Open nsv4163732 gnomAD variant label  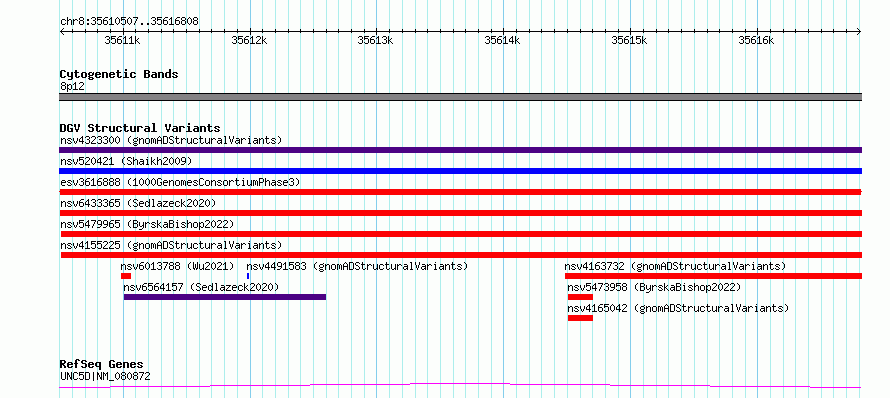tap(675, 266)
